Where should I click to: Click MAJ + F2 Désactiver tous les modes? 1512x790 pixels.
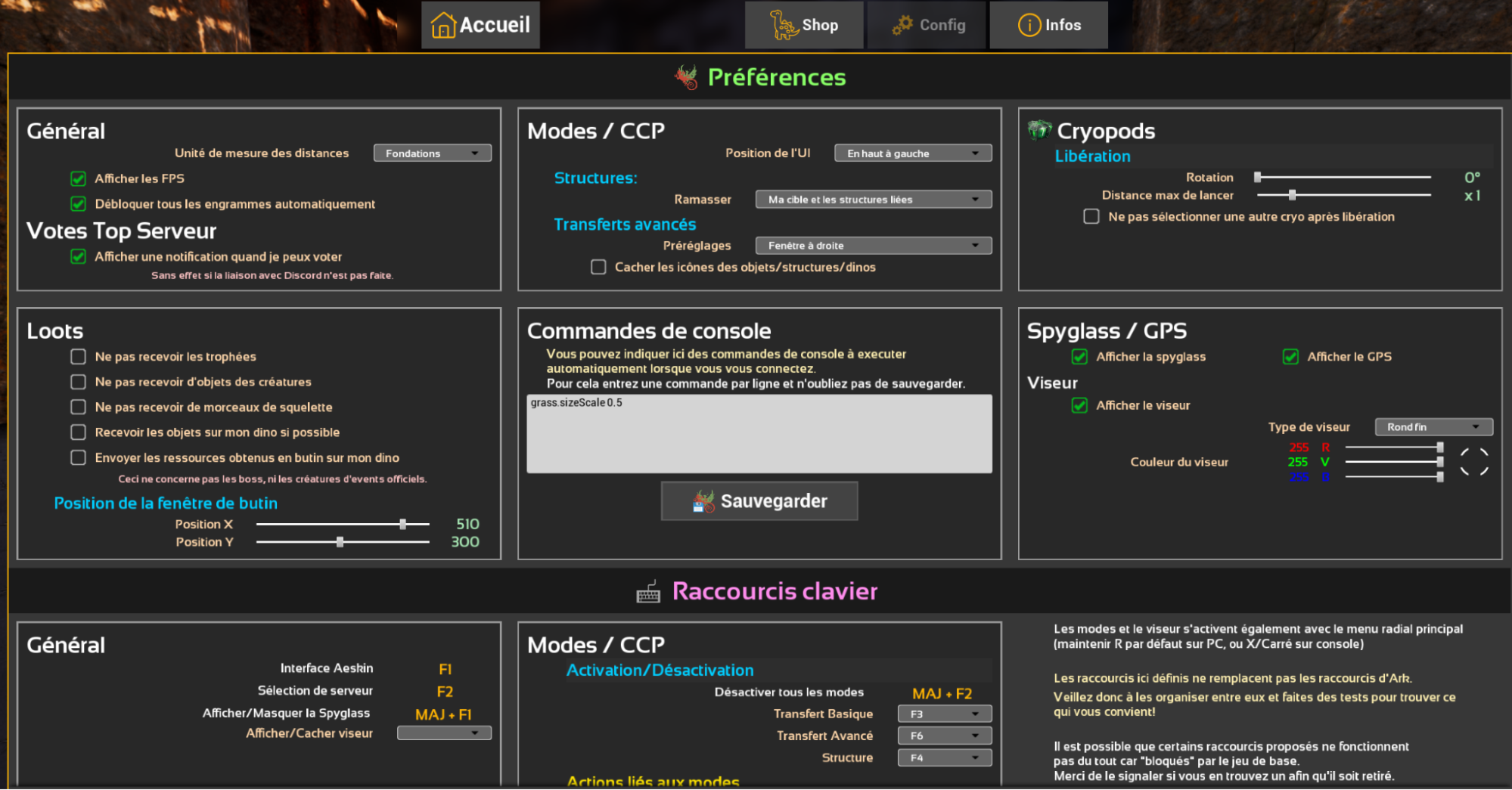coord(942,693)
